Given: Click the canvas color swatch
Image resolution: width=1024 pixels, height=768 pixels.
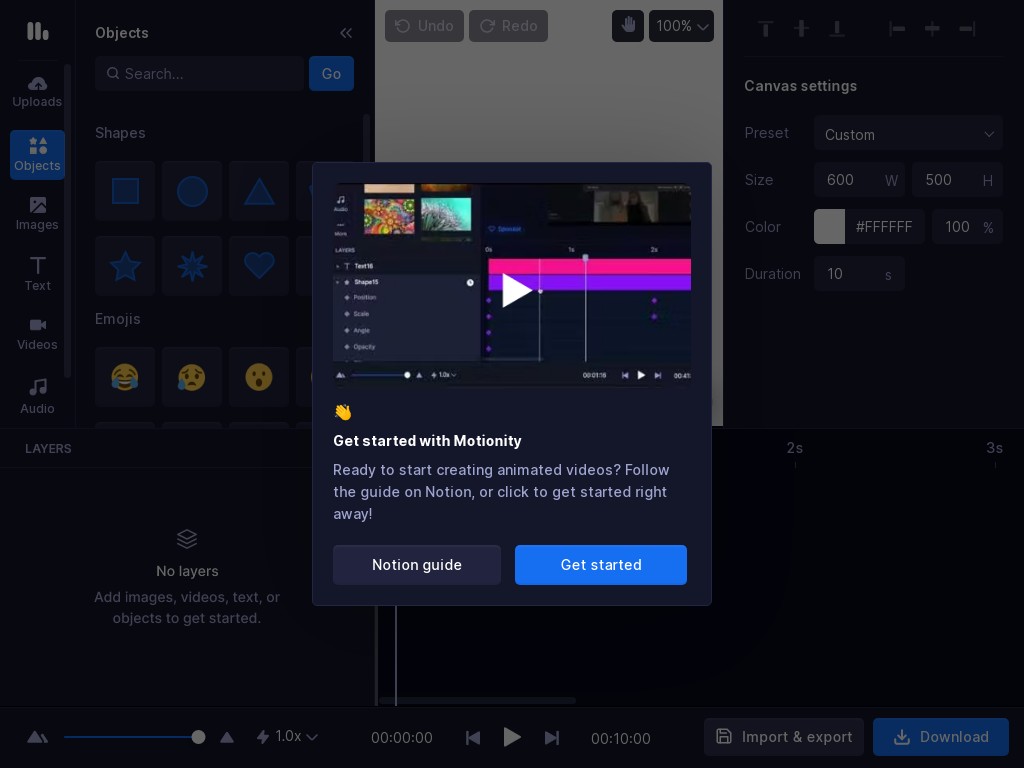Looking at the screenshot, I should 829,227.
